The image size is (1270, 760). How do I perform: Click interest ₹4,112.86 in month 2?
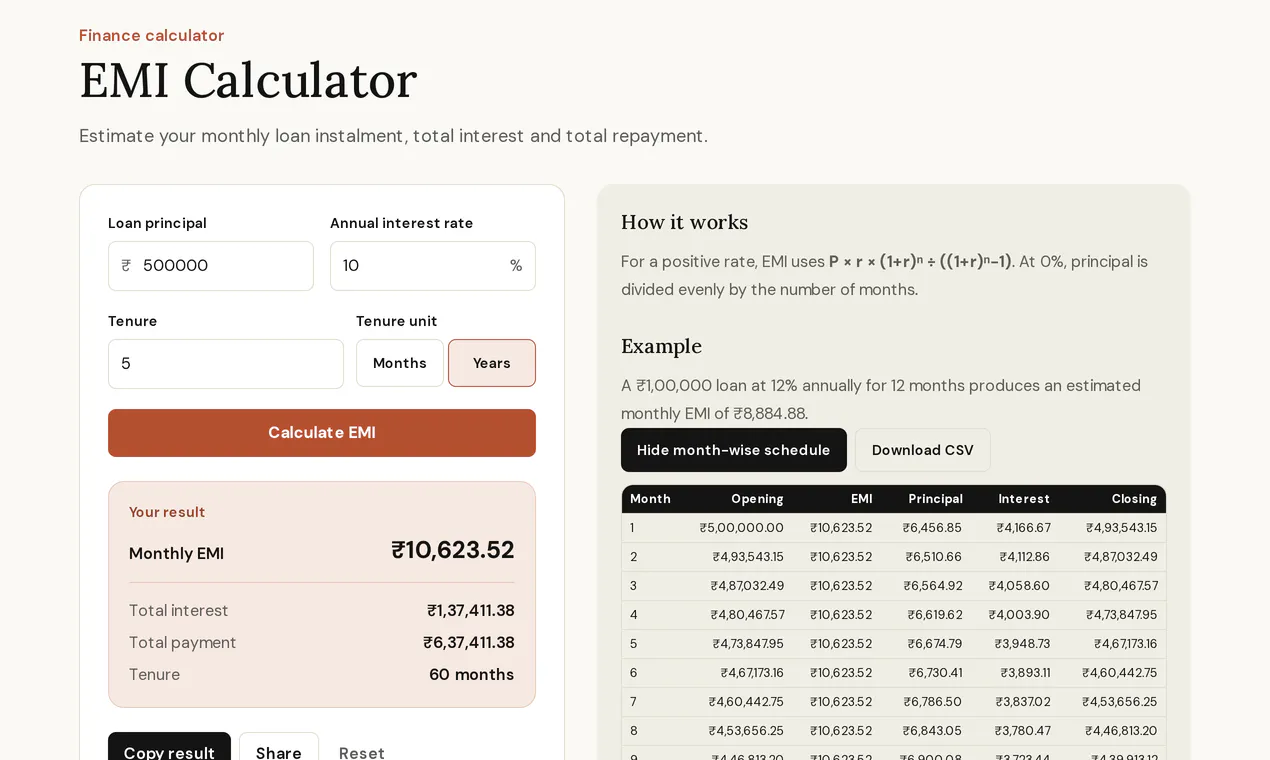[1025, 557]
